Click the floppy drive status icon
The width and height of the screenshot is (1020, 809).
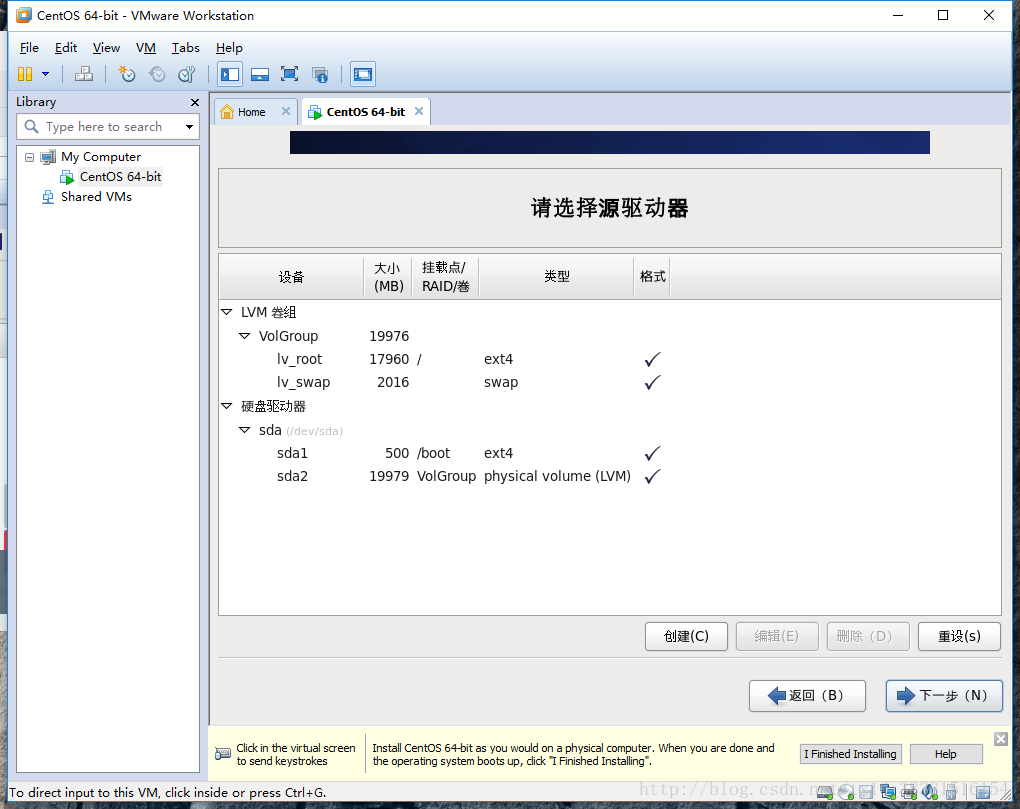[x=866, y=792]
